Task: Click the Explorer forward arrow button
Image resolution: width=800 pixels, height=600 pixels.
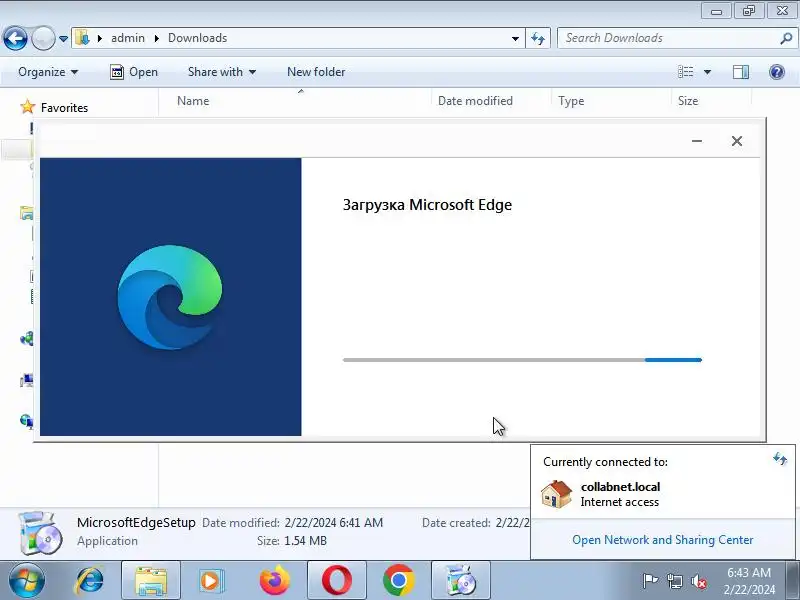Action: coord(43,38)
